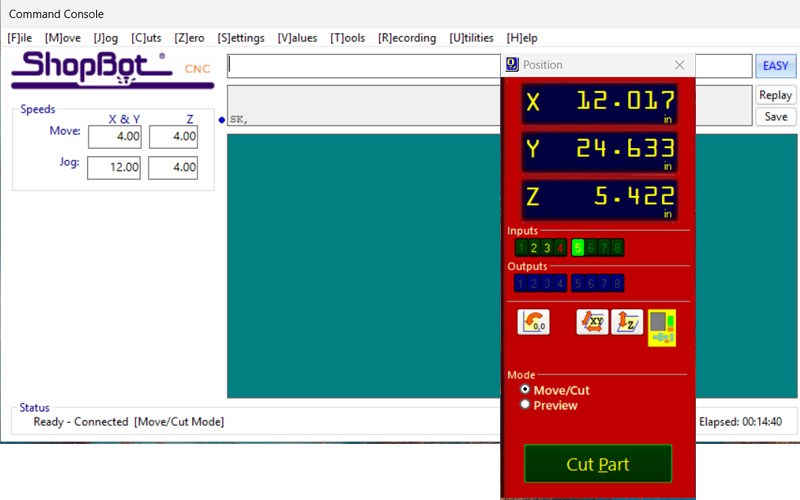800x500 pixels.
Task: Close the Position window
Action: 680,65
